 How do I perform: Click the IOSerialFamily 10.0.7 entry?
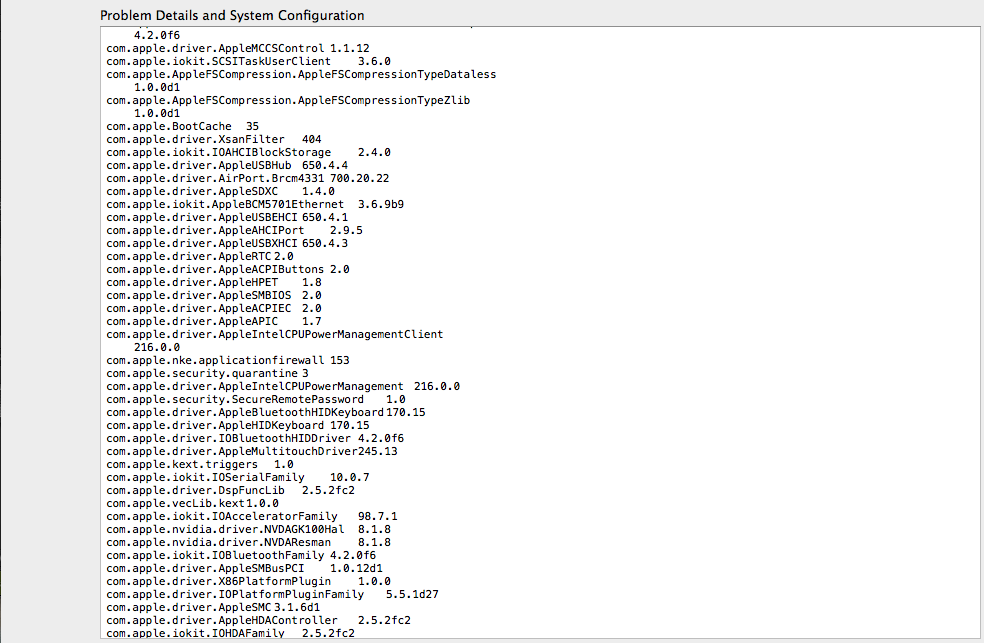click(238, 477)
